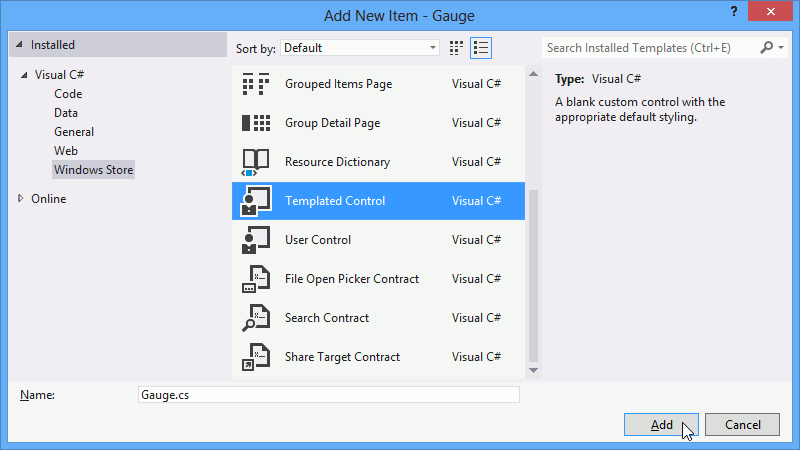Screen dimensions: 800x450
Task: Click the File Open Picker Contract icon
Action: [255, 279]
